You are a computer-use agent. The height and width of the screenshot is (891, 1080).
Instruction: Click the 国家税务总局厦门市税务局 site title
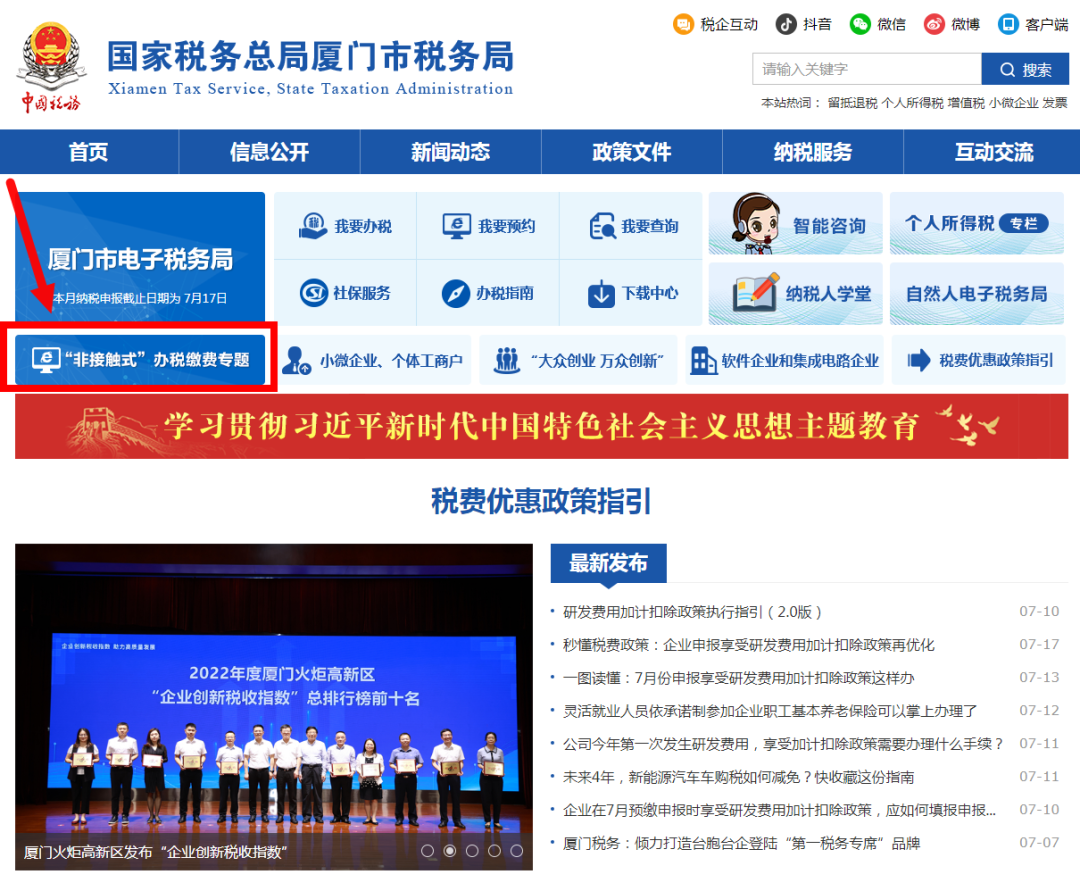pos(311,56)
